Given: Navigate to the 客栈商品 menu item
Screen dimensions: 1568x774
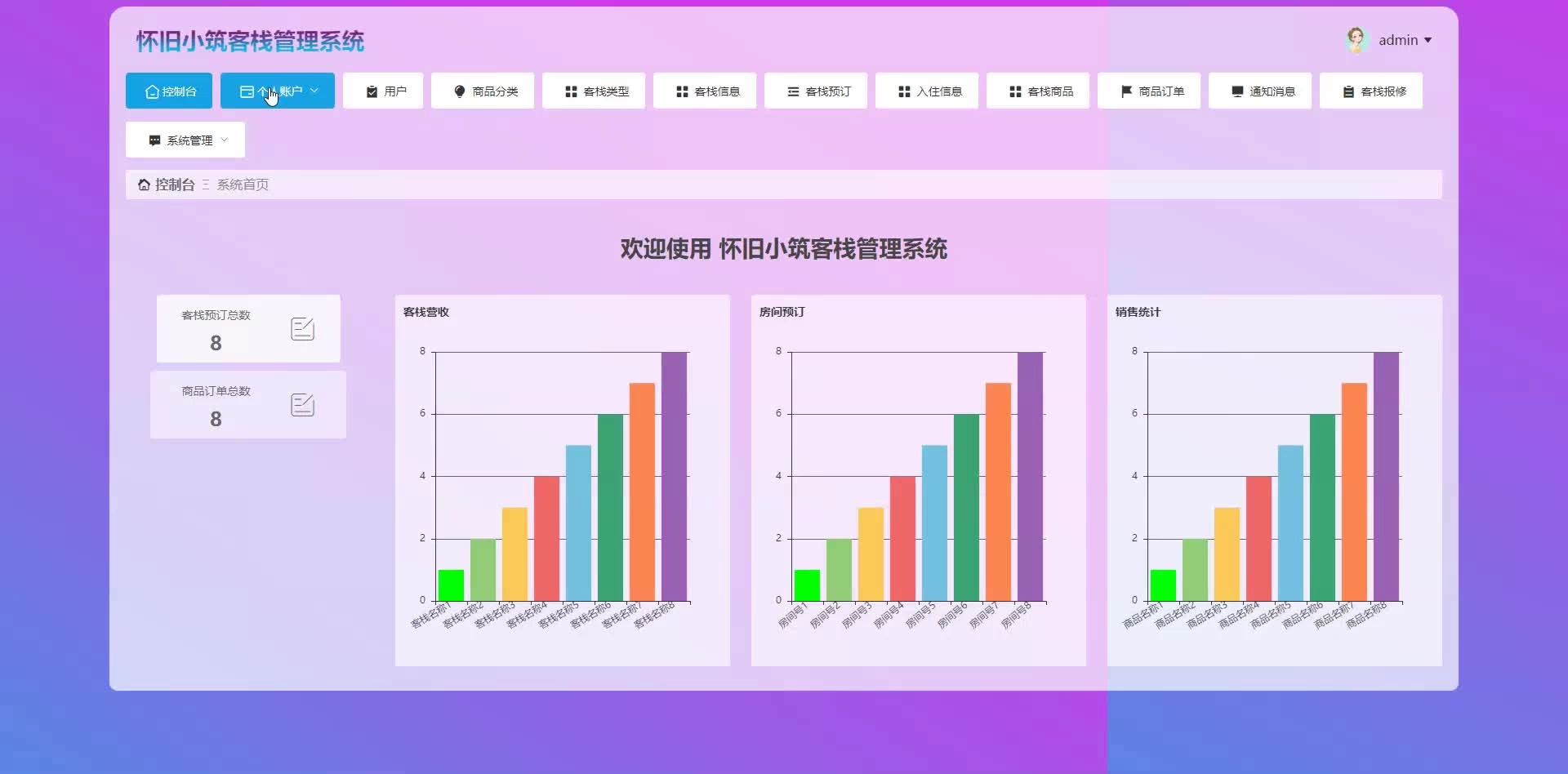Looking at the screenshot, I should coord(1038,91).
